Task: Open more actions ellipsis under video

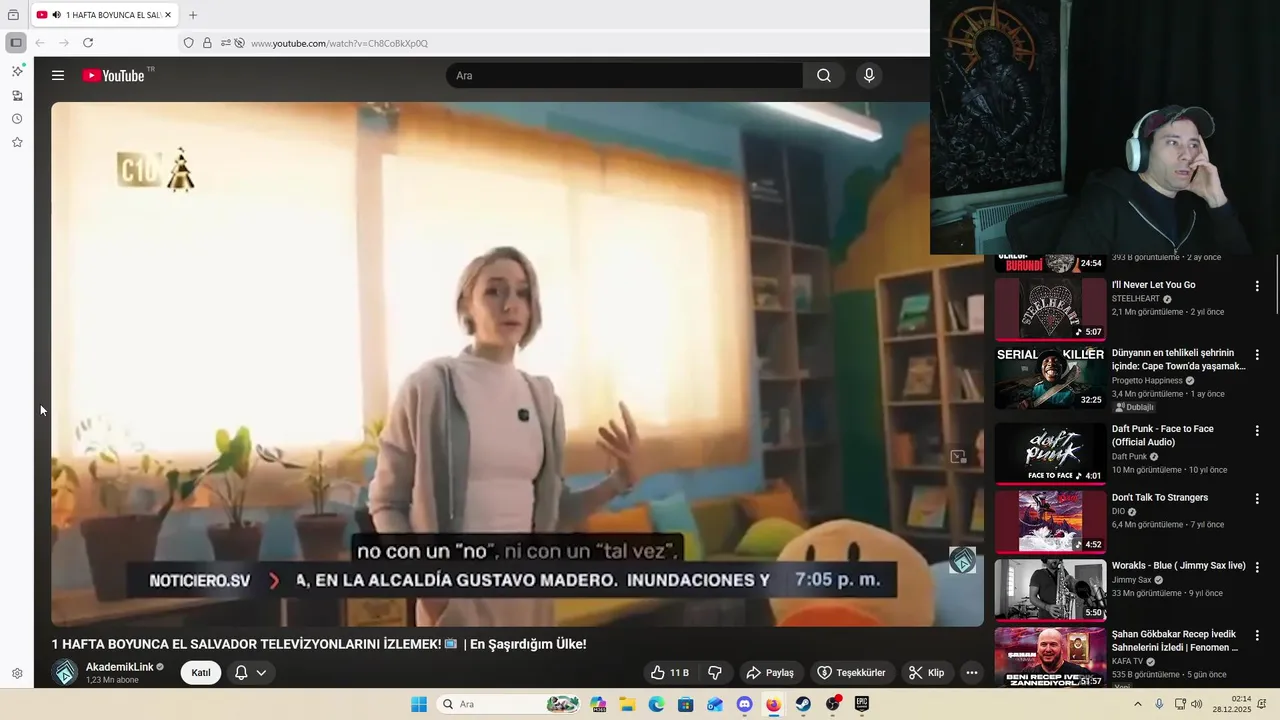Action: coord(971,673)
